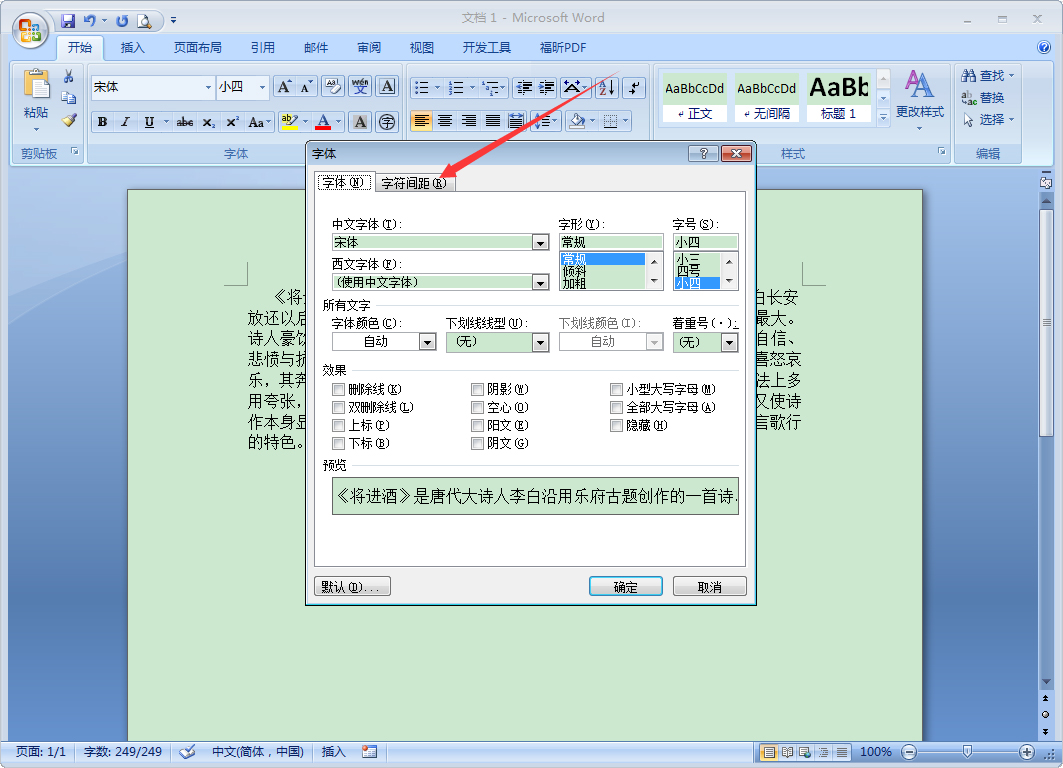This screenshot has height=768, width=1063.
Task: Switch to the 字符间距 tab
Action: [x=414, y=183]
